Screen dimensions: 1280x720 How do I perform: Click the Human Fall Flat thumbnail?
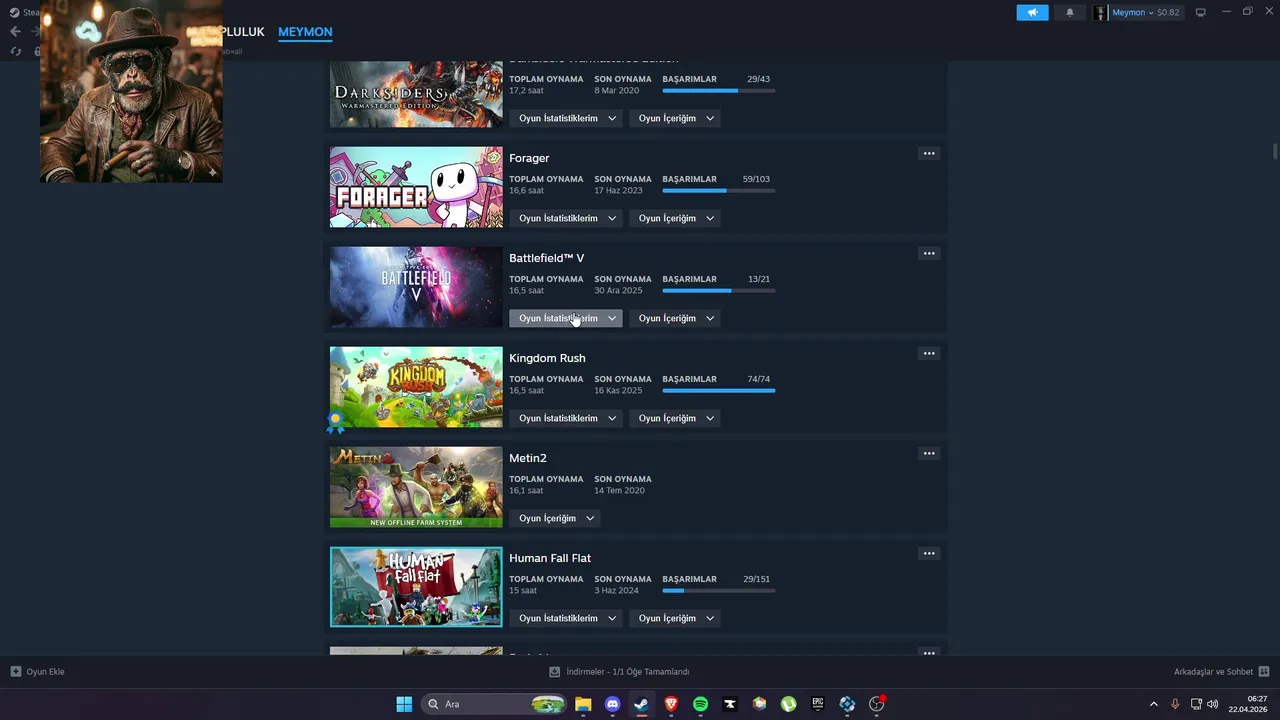(x=416, y=587)
